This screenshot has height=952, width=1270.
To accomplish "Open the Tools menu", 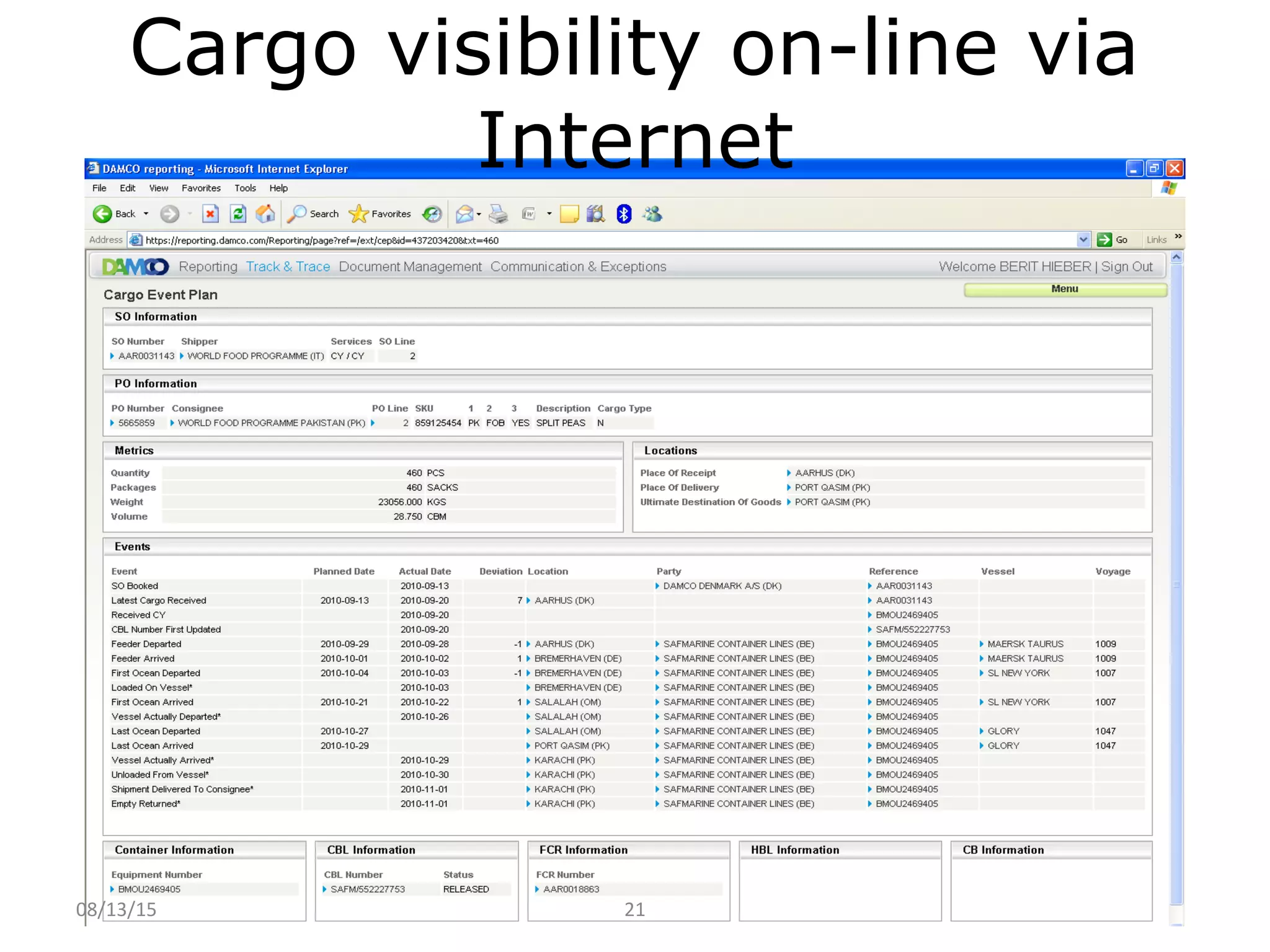I will click(x=245, y=188).
